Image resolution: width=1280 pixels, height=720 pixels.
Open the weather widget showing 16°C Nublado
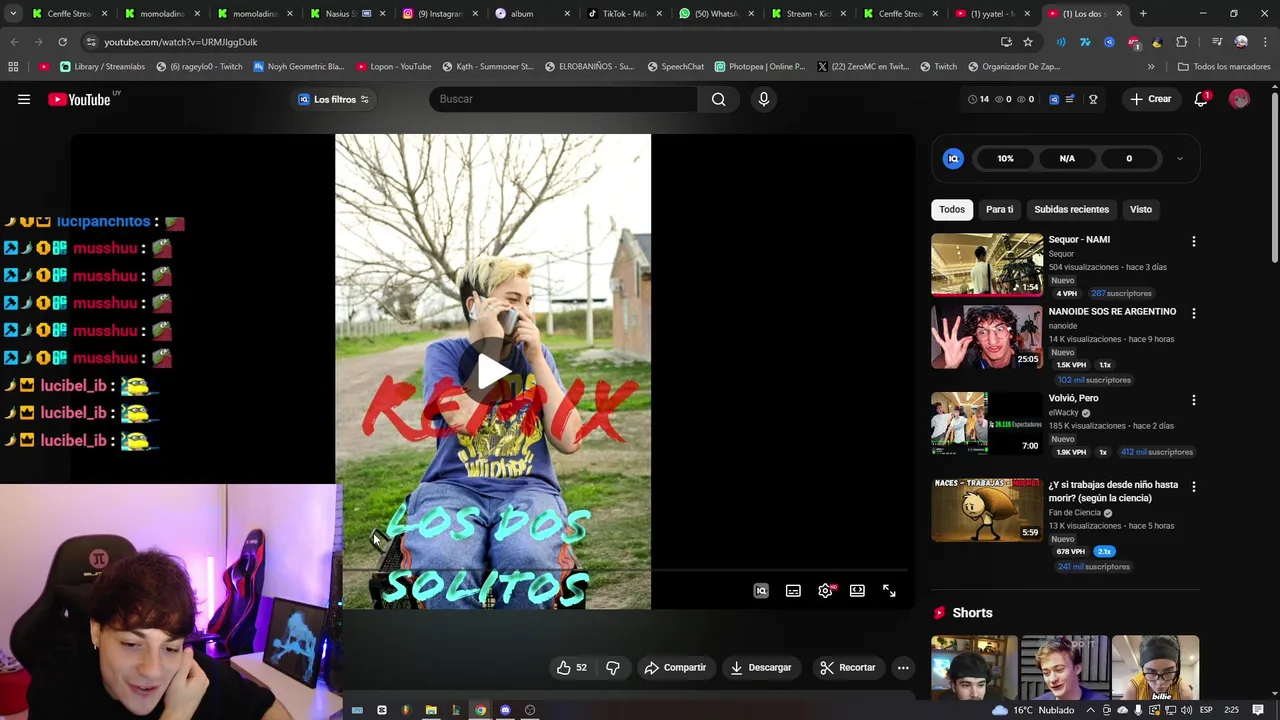click(x=1033, y=710)
